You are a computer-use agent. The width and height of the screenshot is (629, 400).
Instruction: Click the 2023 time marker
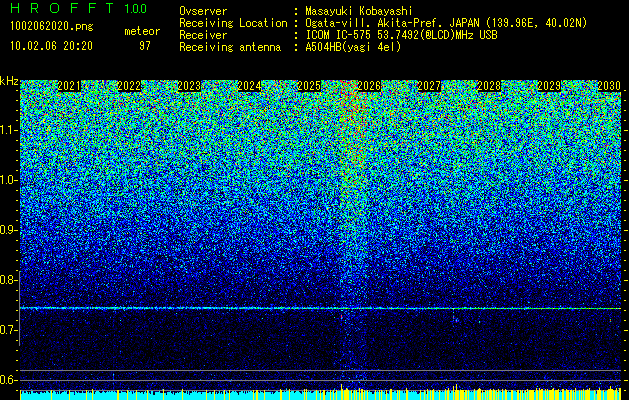pos(189,86)
